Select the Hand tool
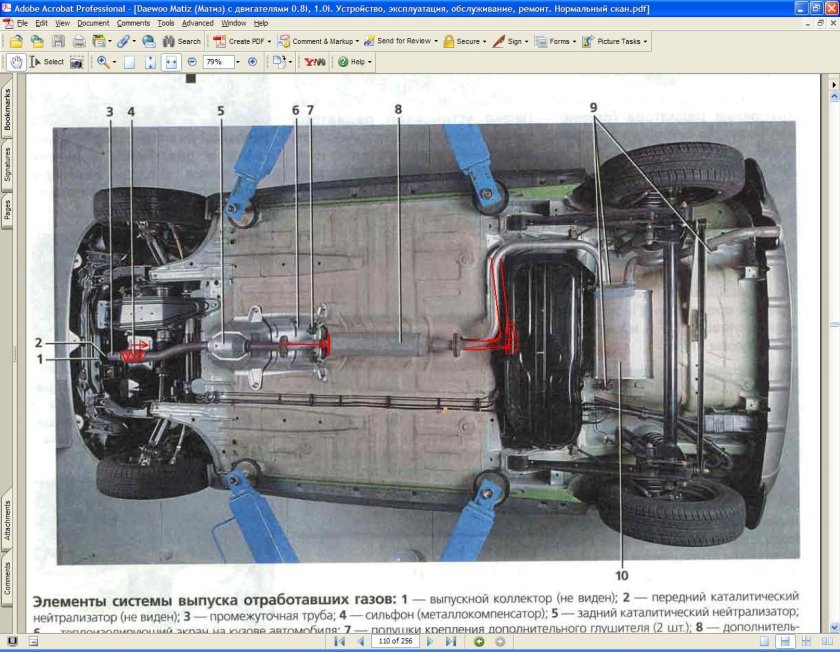 click(17, 62)
